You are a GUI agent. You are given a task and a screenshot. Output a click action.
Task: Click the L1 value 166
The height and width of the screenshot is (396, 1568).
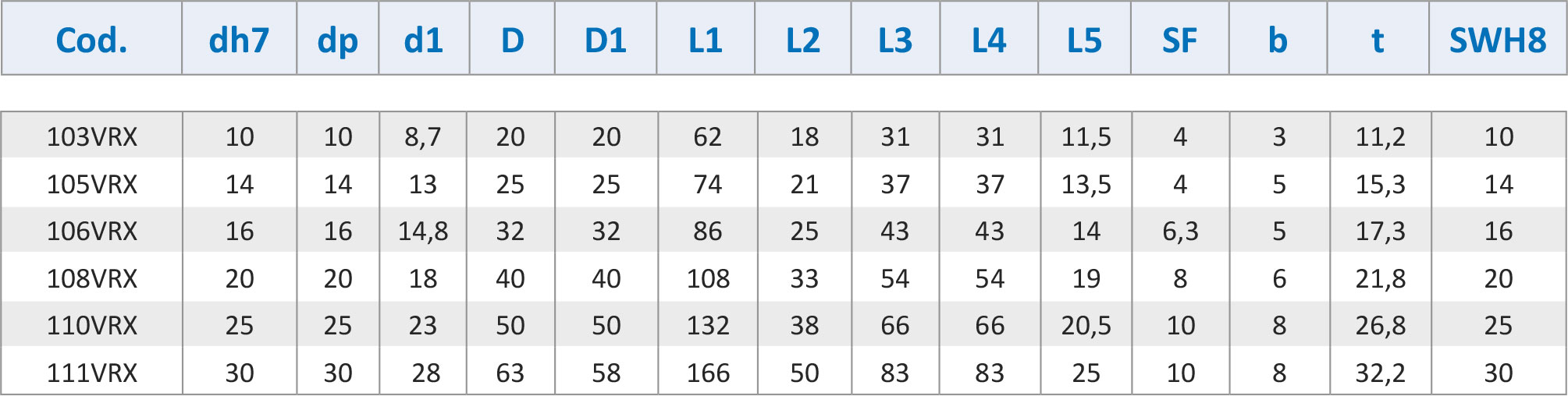pyautogui.click(x=708, y=373)
